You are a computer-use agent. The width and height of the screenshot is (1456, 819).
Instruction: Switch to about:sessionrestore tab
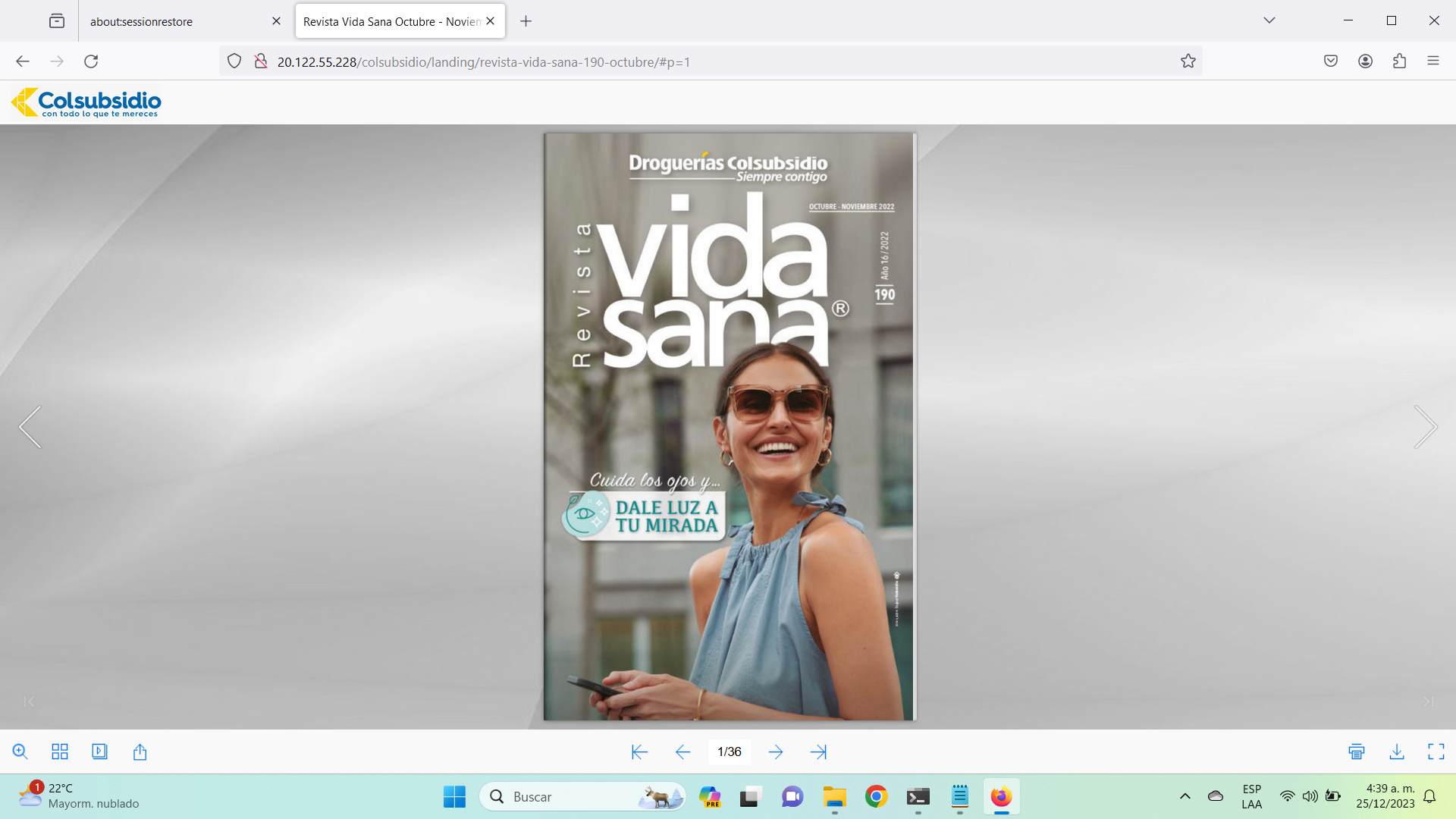[x=142, y=21]
